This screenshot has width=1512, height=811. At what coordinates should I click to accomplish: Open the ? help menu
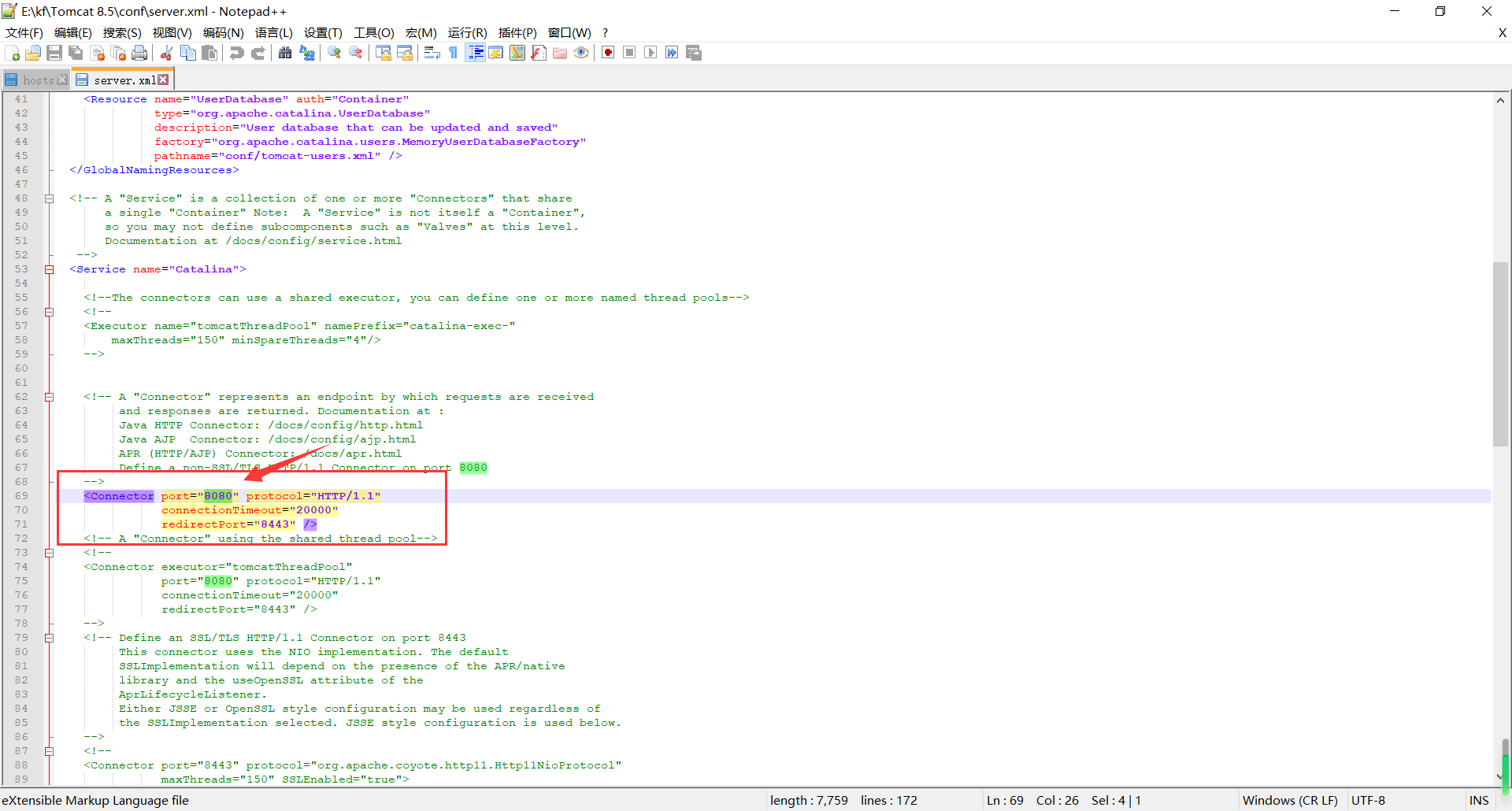click(605, 32)
